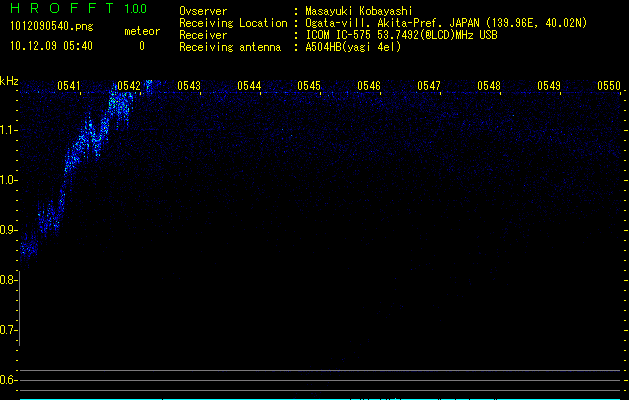The height and width of the screenshot is (400, 629).
Task: Click the Ovserver label
Action: [203, 11]
